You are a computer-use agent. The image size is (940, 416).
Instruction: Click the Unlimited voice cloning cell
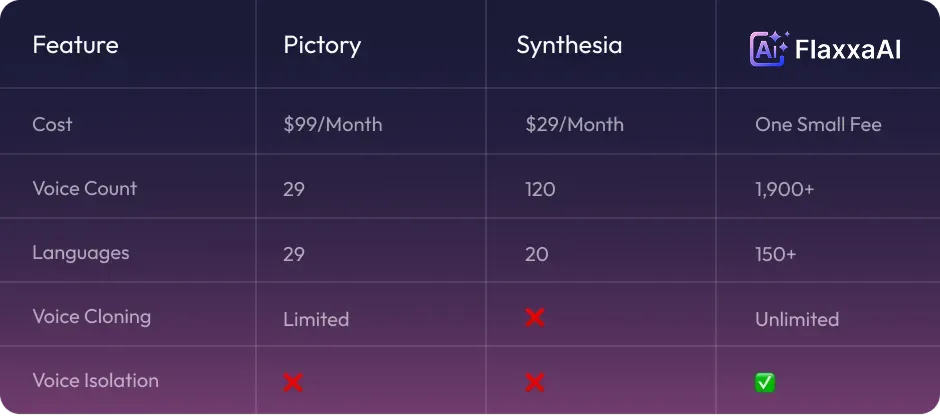click(x=797, y=319)
